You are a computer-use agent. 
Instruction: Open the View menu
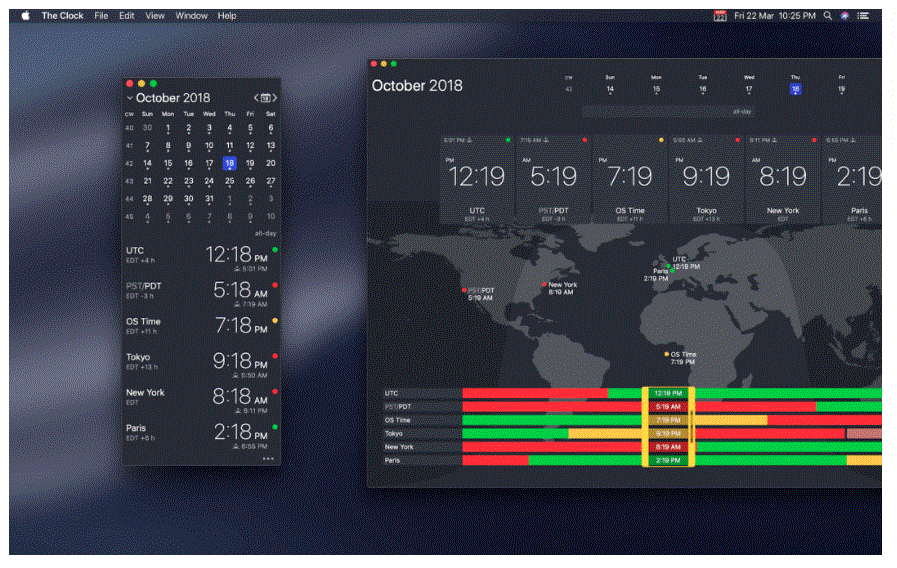click(x=154, y=16)
